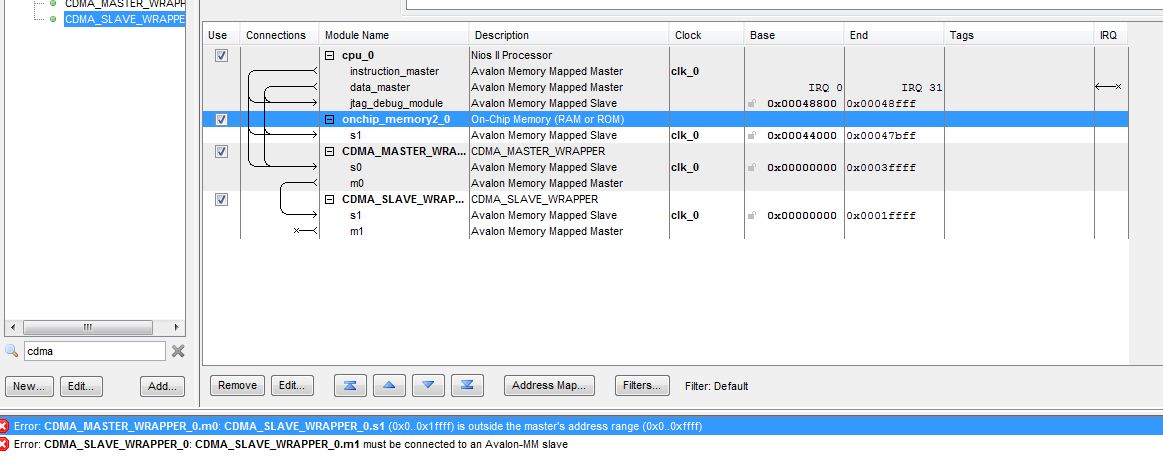
Task: Click the IRQ column header
Action: click(x=1110, y=35)
